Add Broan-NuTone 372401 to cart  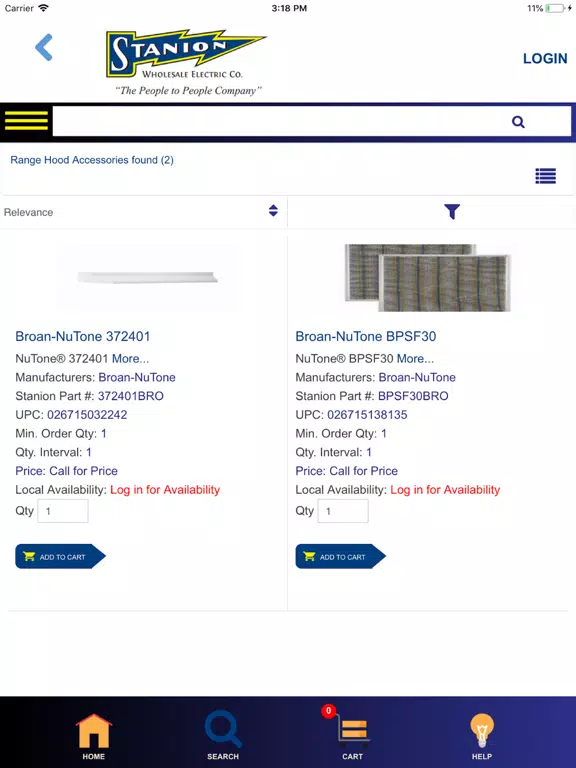coord(60,556)
